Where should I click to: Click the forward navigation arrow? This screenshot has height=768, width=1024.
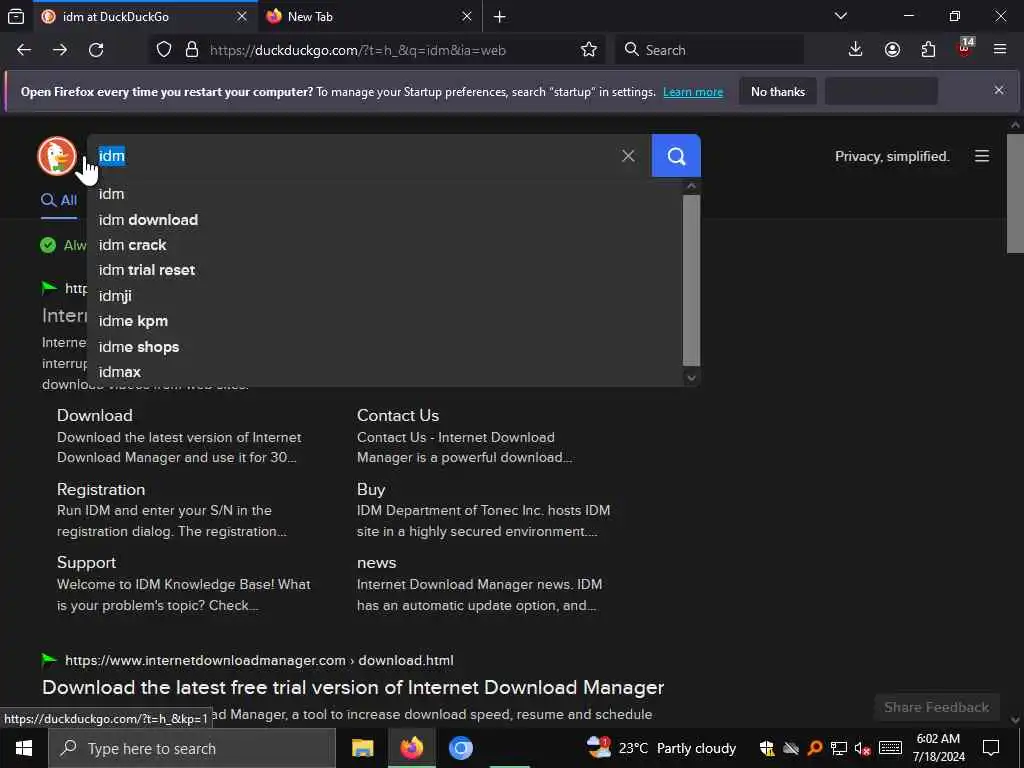click(60, 50)
